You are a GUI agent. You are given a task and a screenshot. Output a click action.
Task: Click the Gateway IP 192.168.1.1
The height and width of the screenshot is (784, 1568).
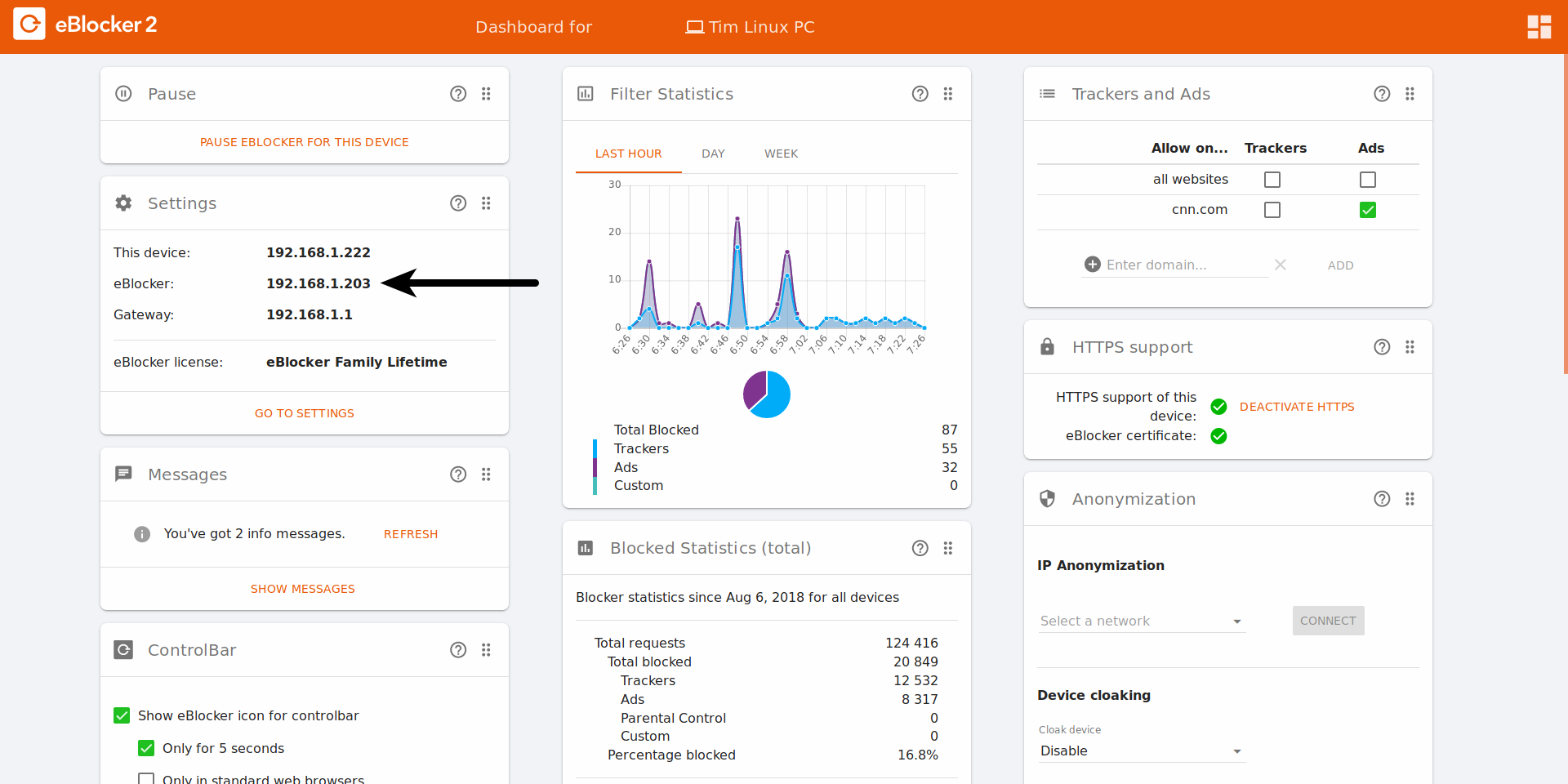coord(310,314)
